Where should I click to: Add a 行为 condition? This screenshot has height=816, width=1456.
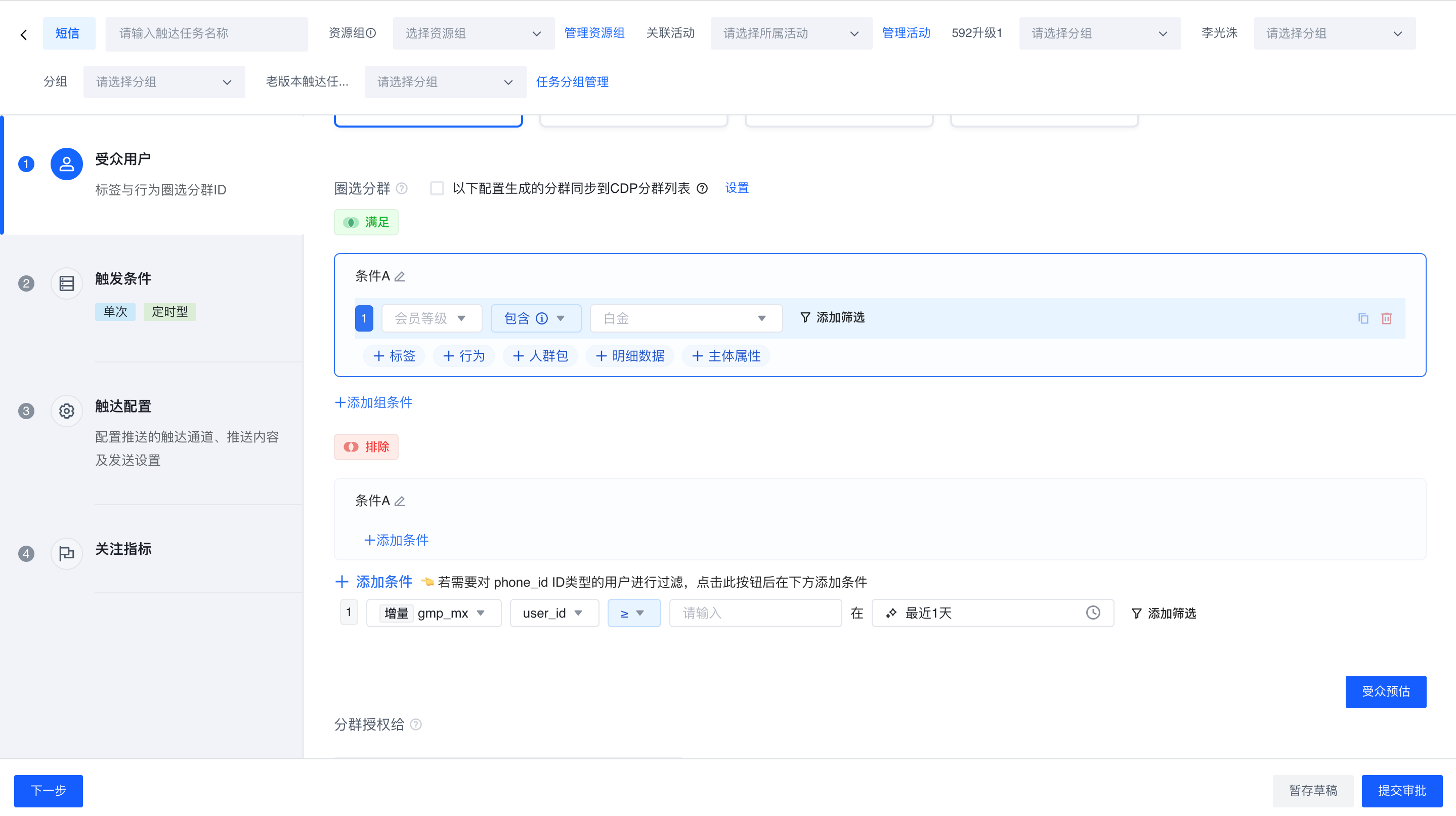point(464,356)
